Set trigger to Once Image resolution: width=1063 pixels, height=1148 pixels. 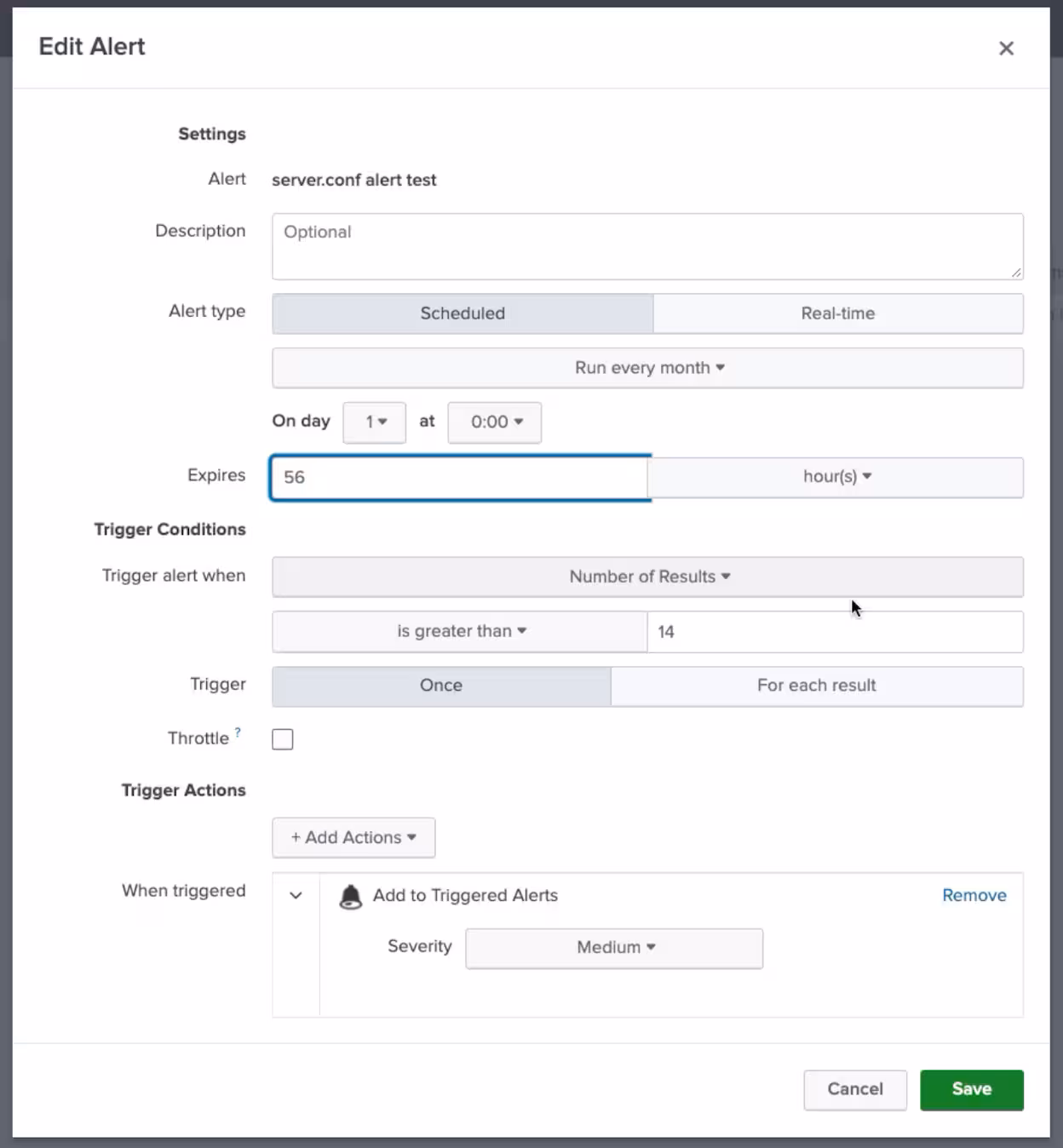(441, 686)
